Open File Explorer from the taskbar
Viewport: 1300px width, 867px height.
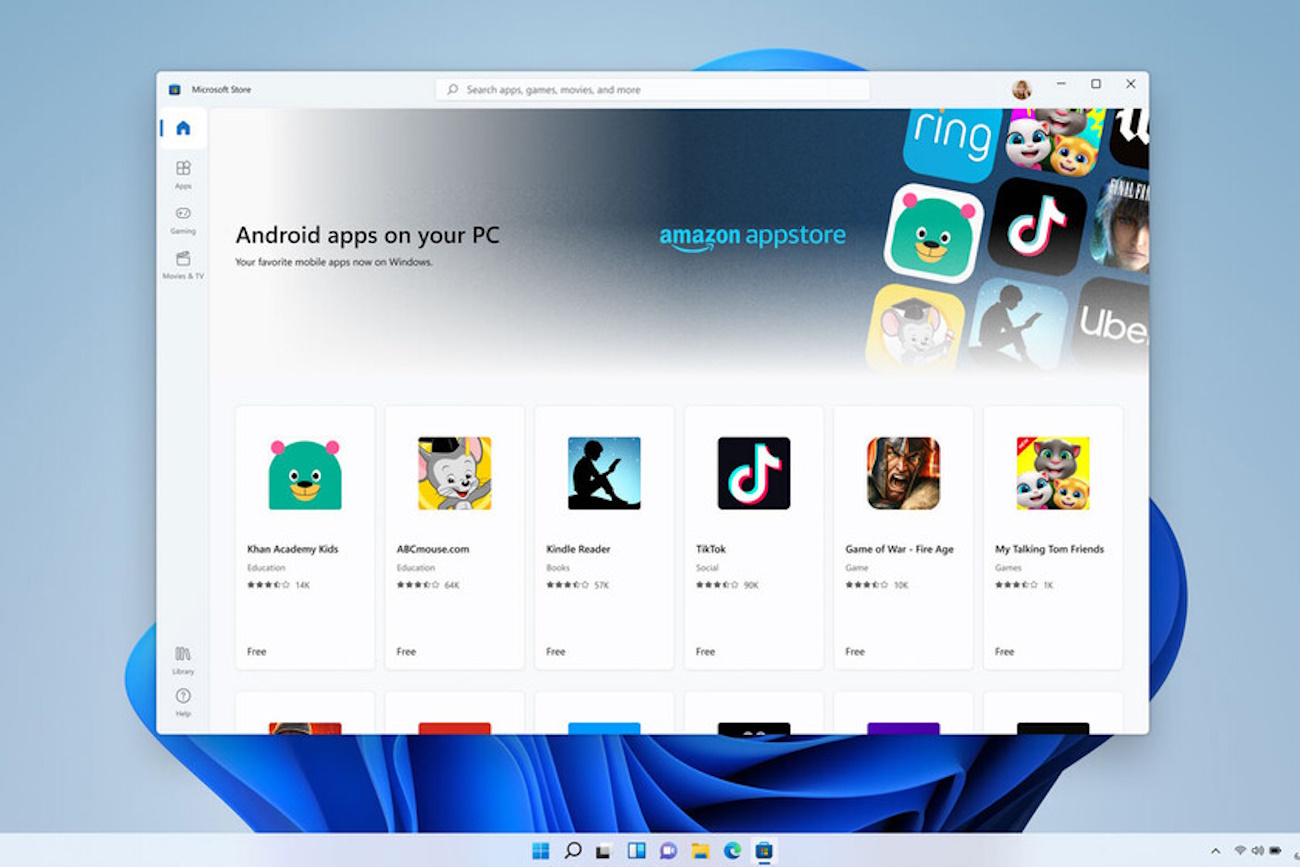click(700, 850)
